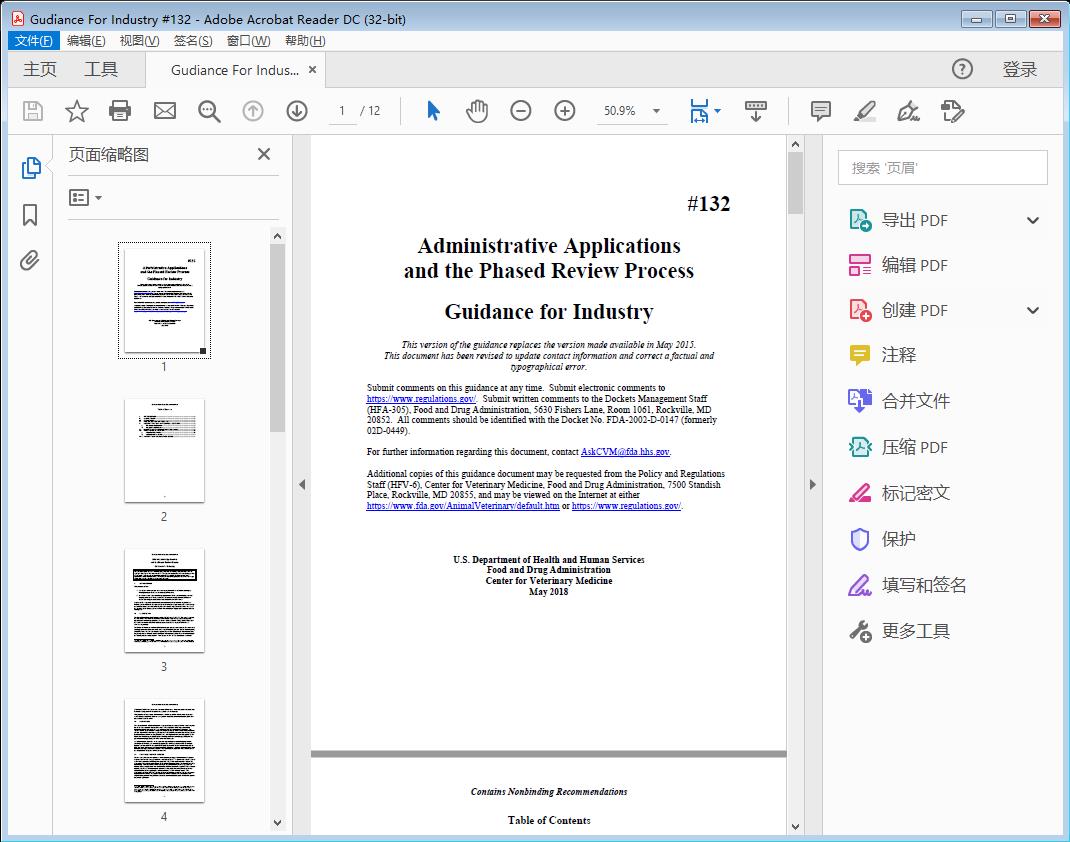This screenshot has height=842, width=1070.
Task: Open the thumbnail panel options dropdown
Action: point(84,197)
